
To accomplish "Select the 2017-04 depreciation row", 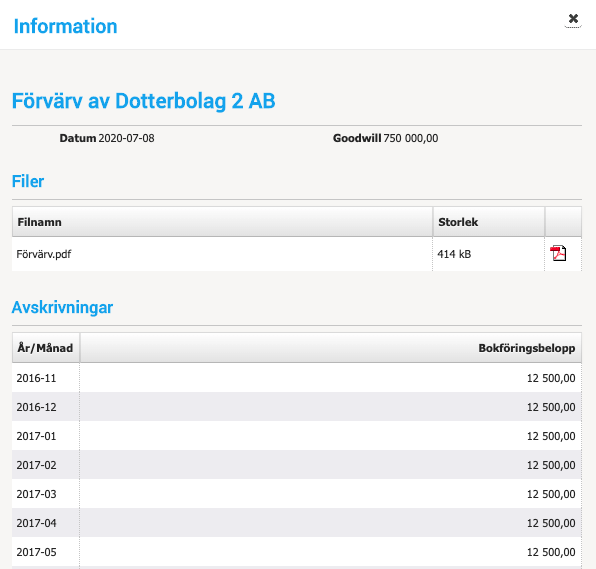I will tap(296, 523).
